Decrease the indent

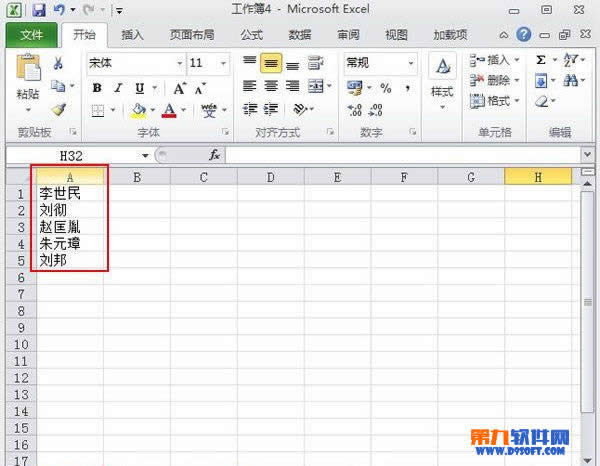click(x=250, y=109)
